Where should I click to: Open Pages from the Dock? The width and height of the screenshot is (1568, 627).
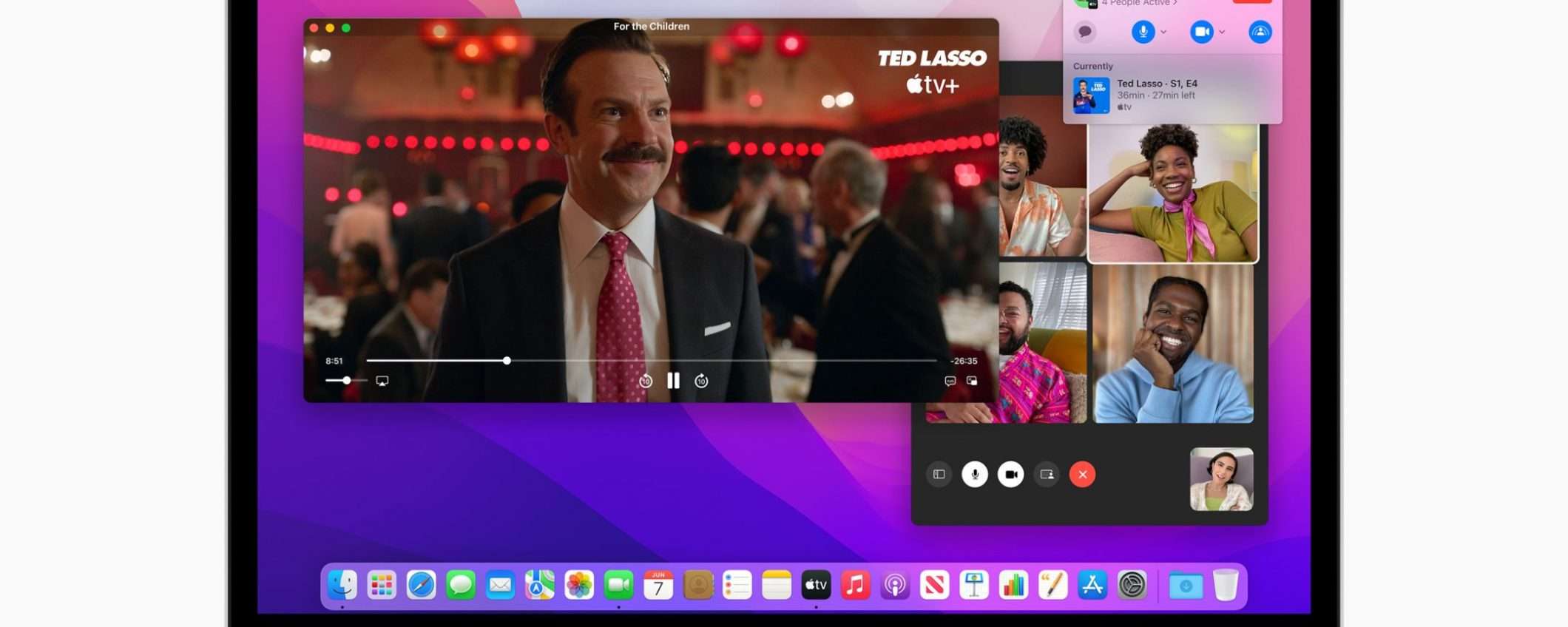pos(1053,586)
